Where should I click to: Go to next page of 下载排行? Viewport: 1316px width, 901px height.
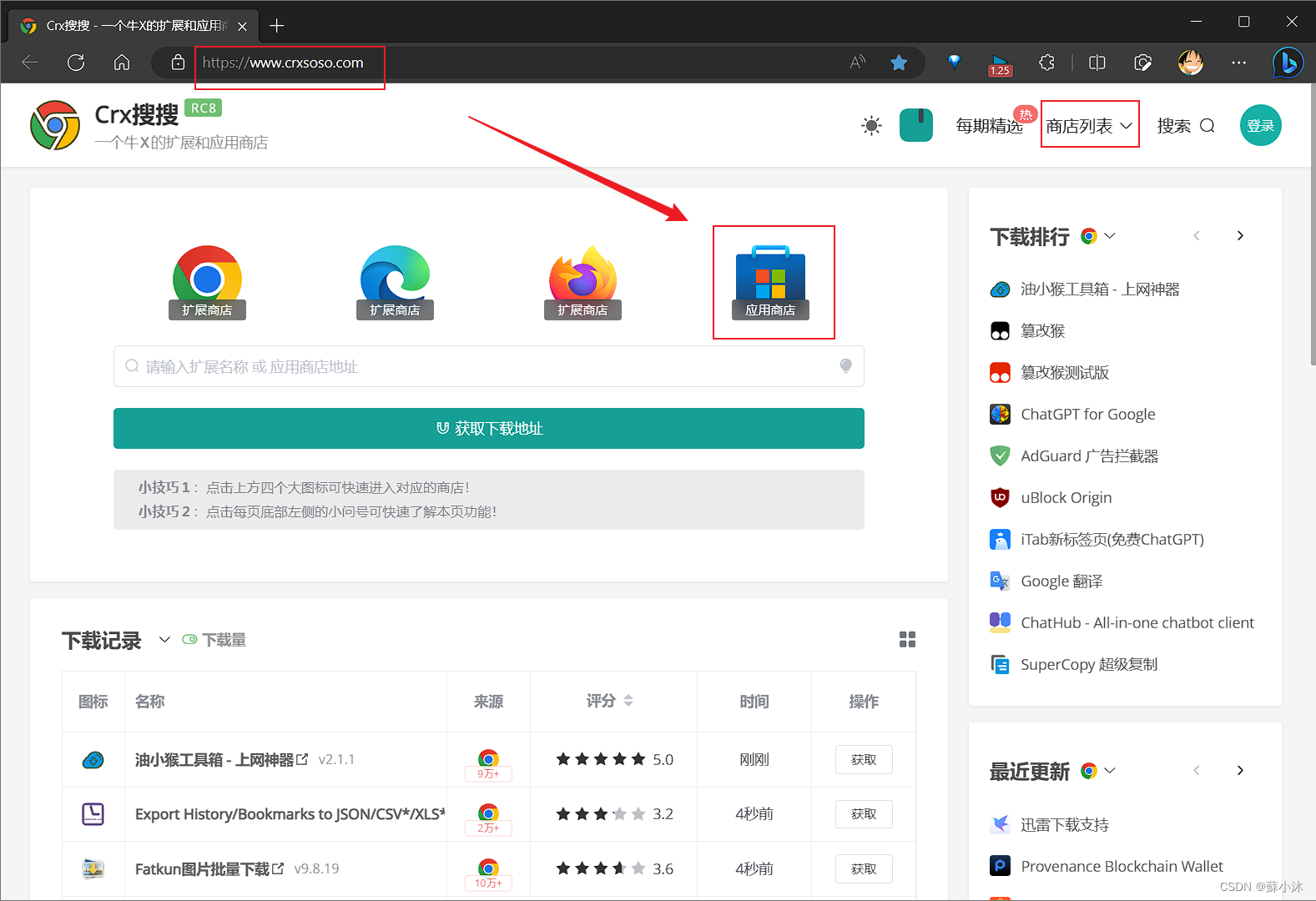(x=1240, y=236)
